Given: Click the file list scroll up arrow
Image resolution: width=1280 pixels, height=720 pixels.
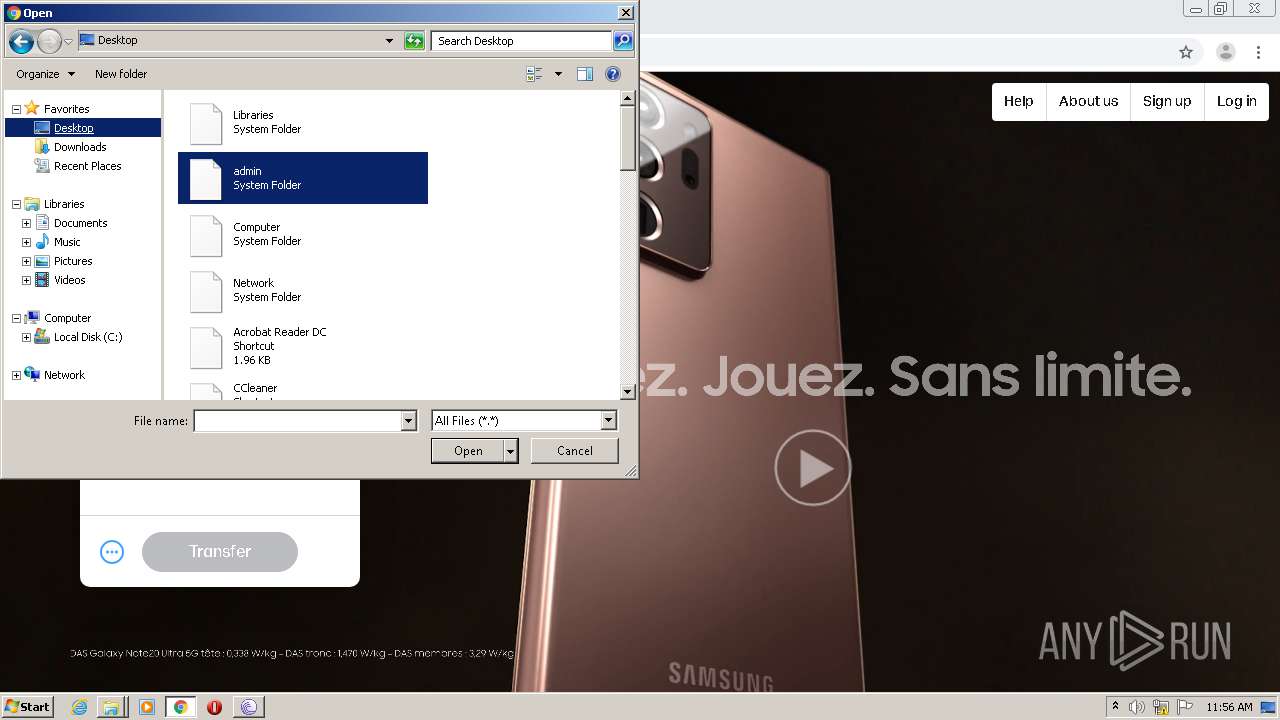Looking at the screenshot, I should 628,98.
